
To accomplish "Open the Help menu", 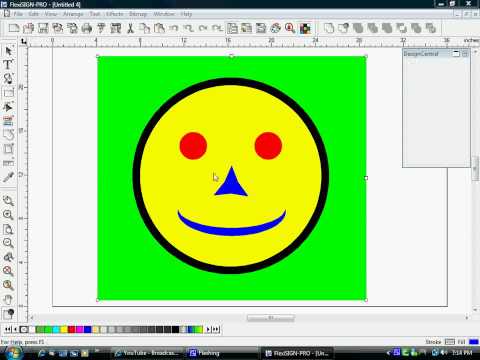I will coord(186,14).
